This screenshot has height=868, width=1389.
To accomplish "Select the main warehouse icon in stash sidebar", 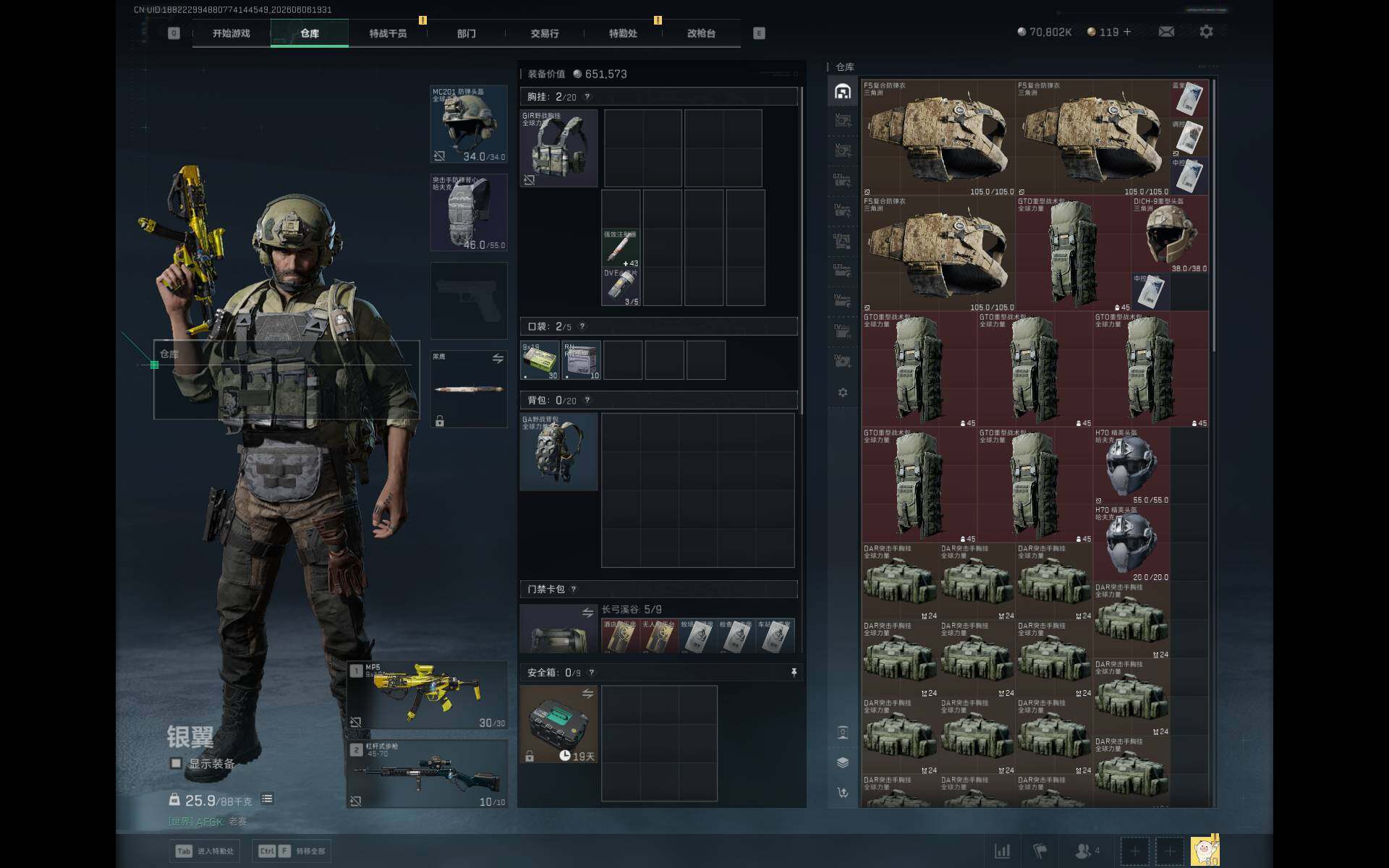I will click(x=843, y=91).
